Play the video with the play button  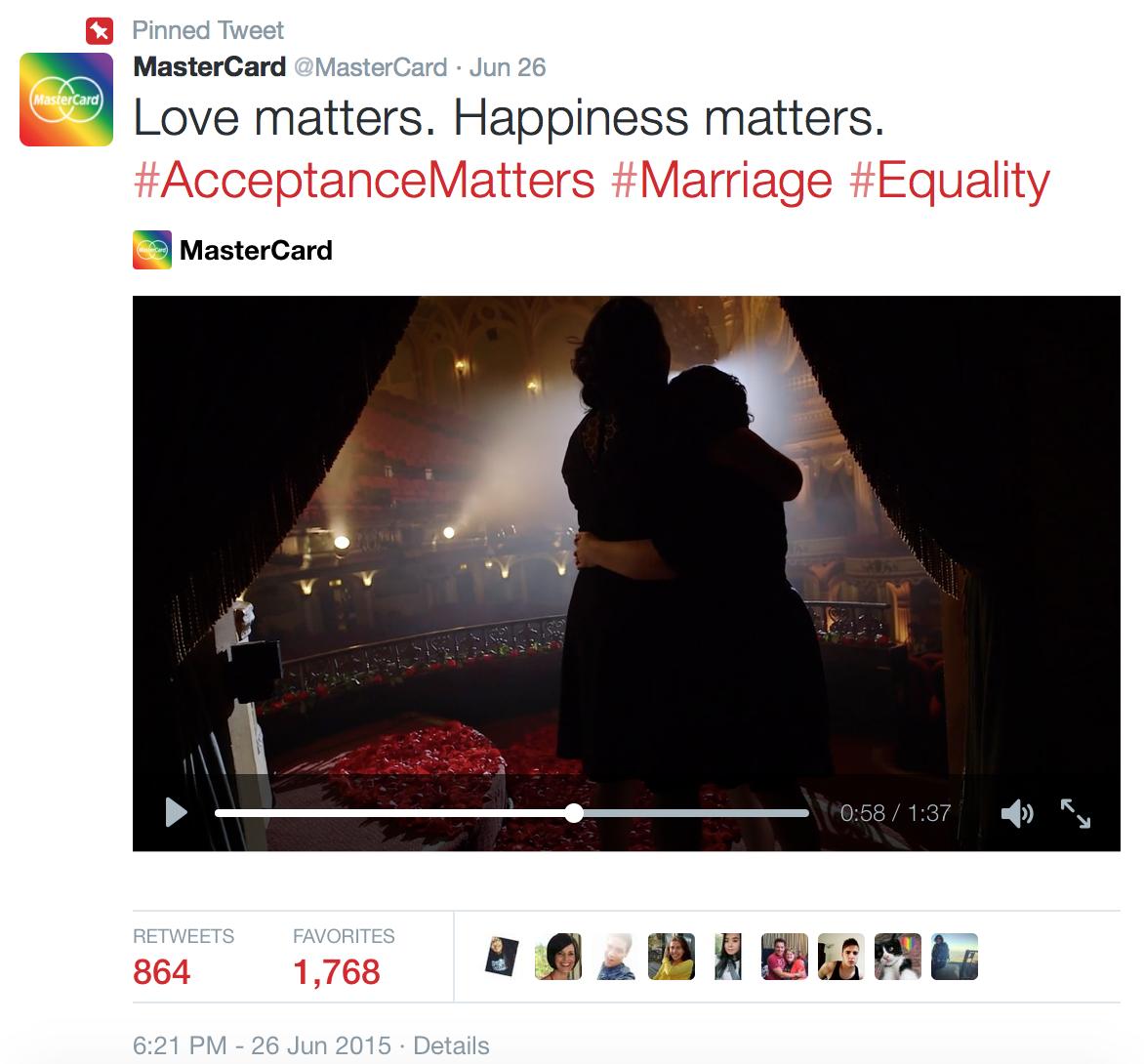(x=176, y=812)
